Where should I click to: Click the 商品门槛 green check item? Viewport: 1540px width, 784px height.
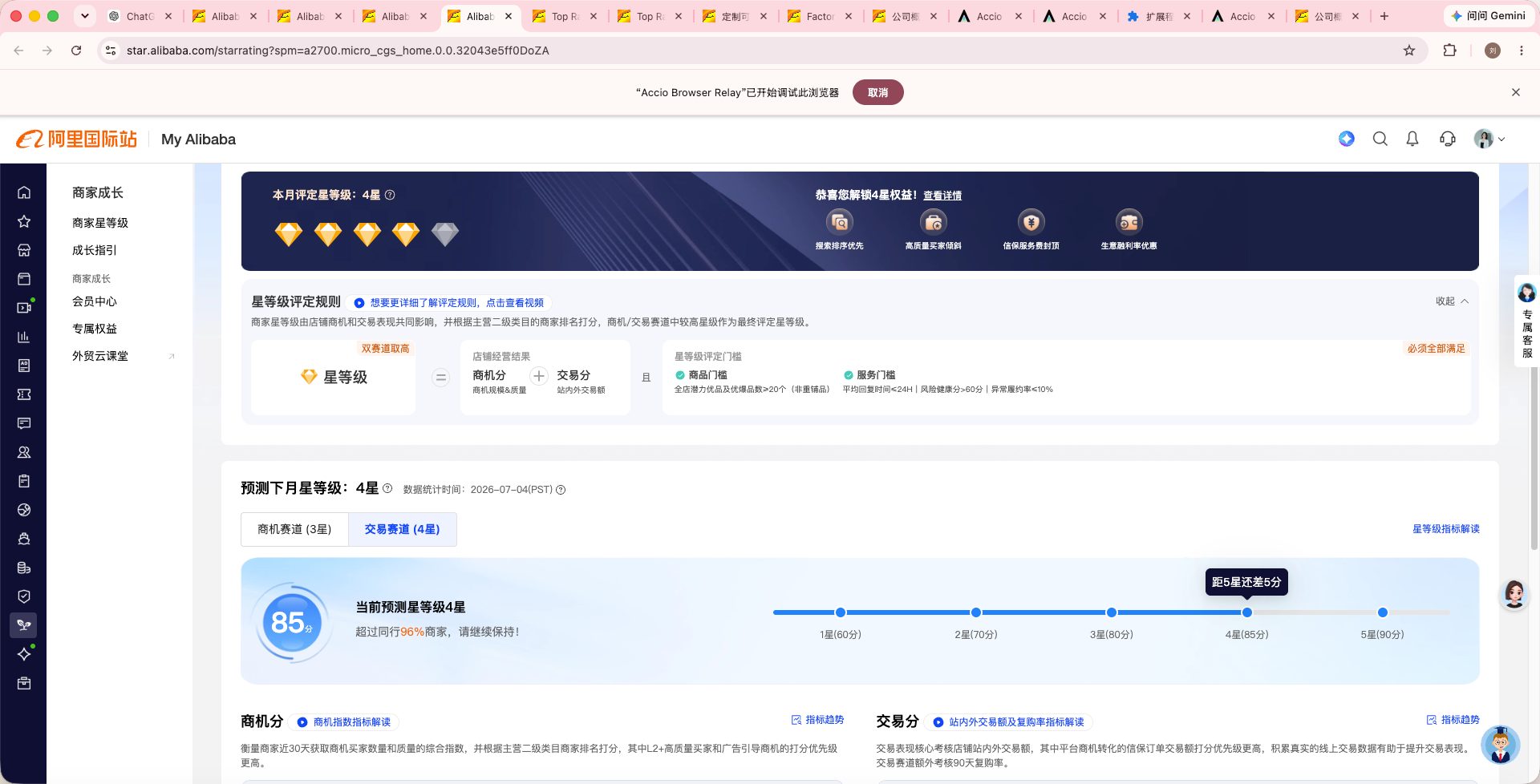702,375
